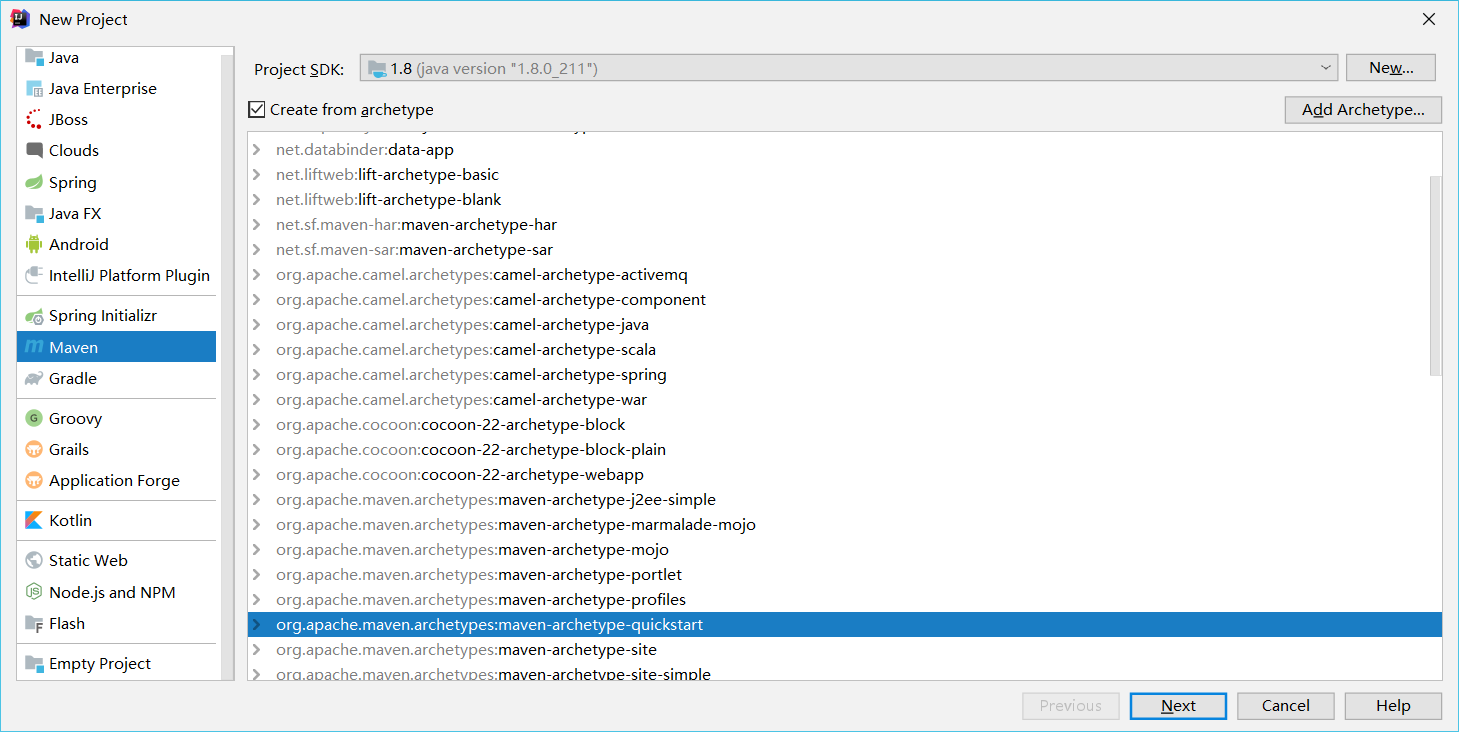This screenshot has width=1459, height=732.
Task: Click the Empty Project folder icon
Action: click(34, 663)
